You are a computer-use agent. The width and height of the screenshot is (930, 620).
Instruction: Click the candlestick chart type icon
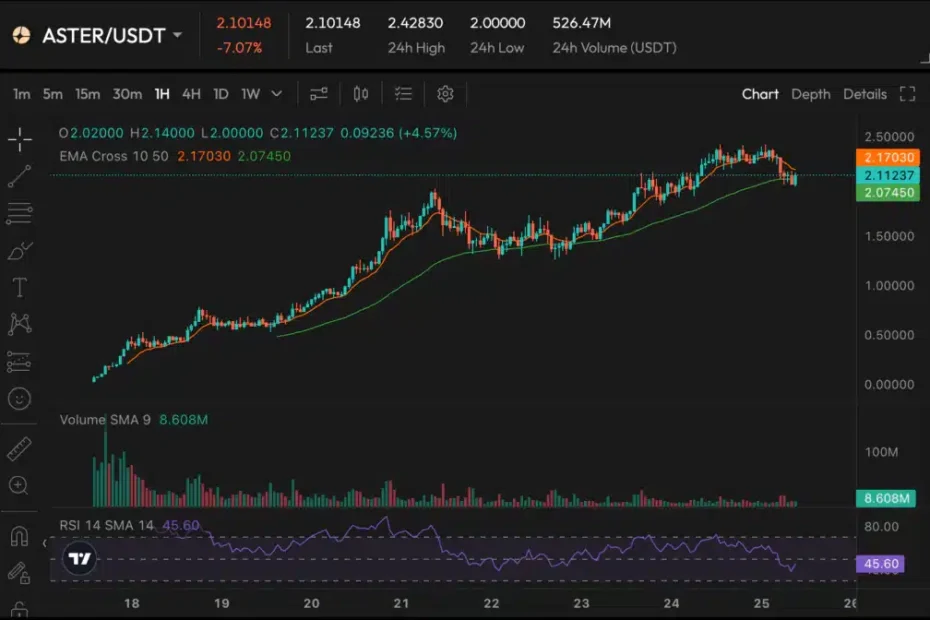coord(361,94)
